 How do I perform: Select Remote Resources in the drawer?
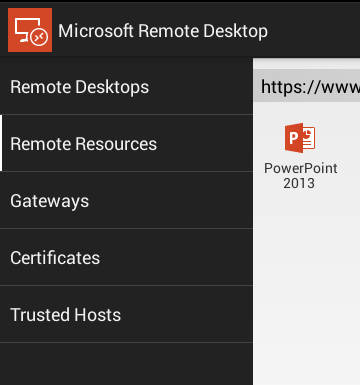point(126,143)
